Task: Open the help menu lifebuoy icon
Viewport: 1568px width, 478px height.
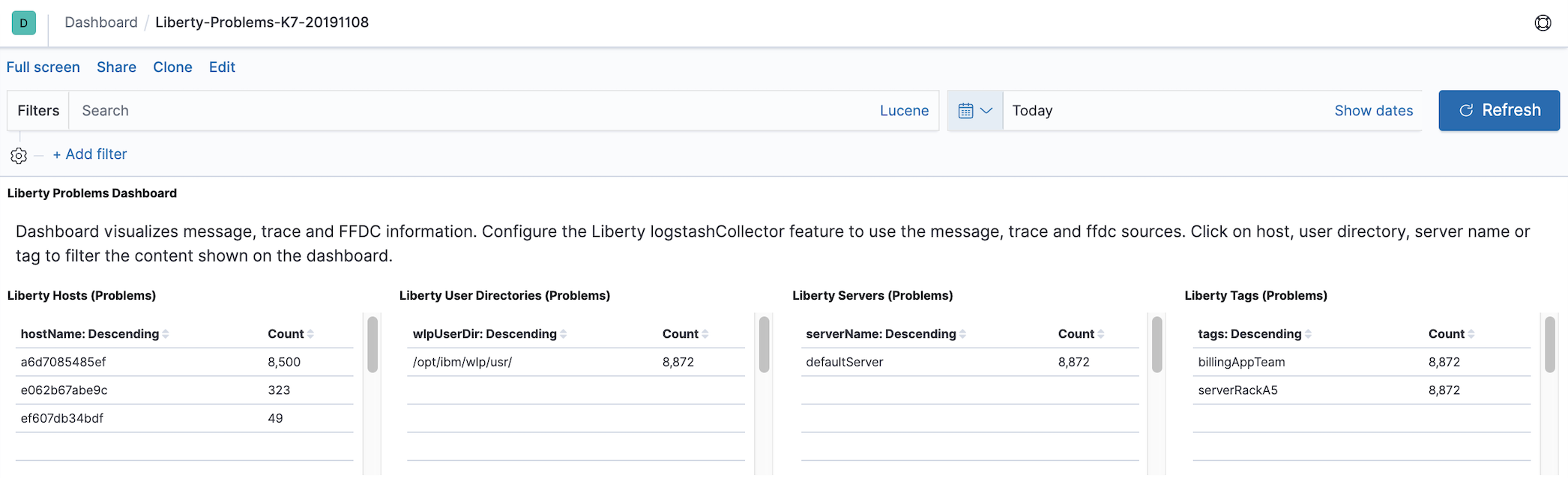Action: (1543, 23)
